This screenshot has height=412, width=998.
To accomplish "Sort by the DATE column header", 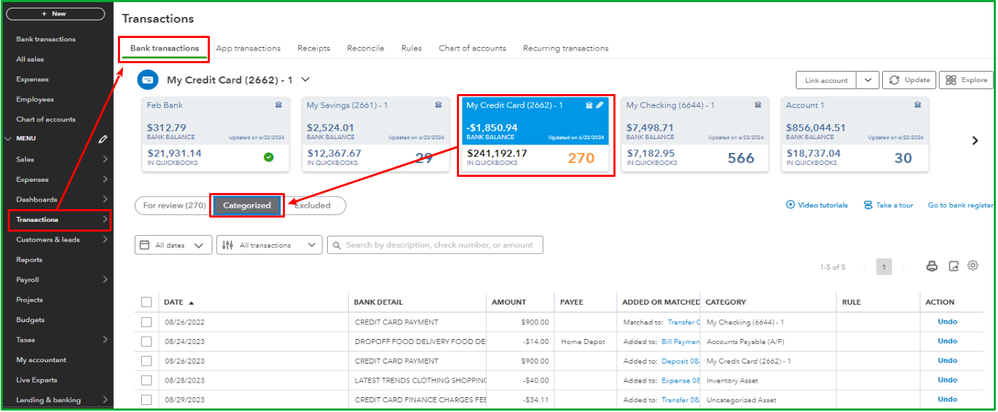I will [179, 302].
